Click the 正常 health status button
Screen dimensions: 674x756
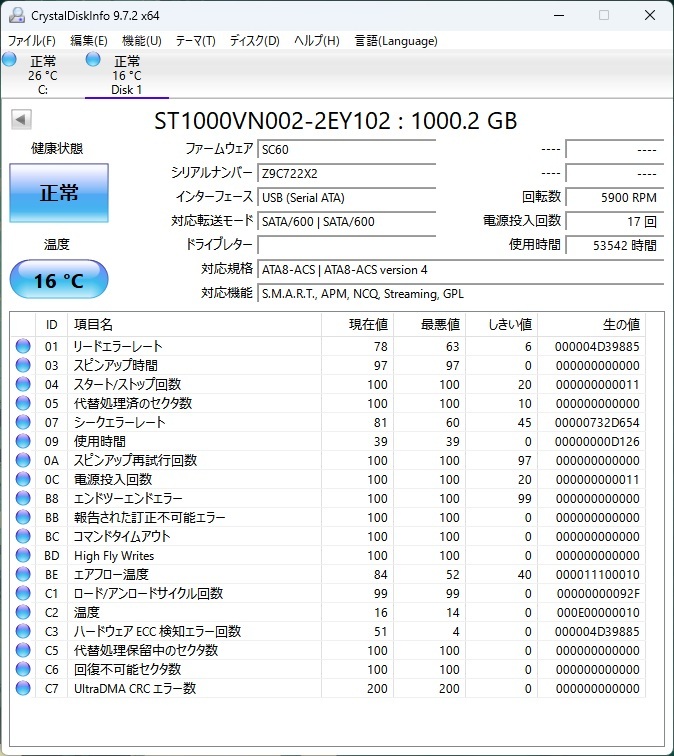click(59, 193)
